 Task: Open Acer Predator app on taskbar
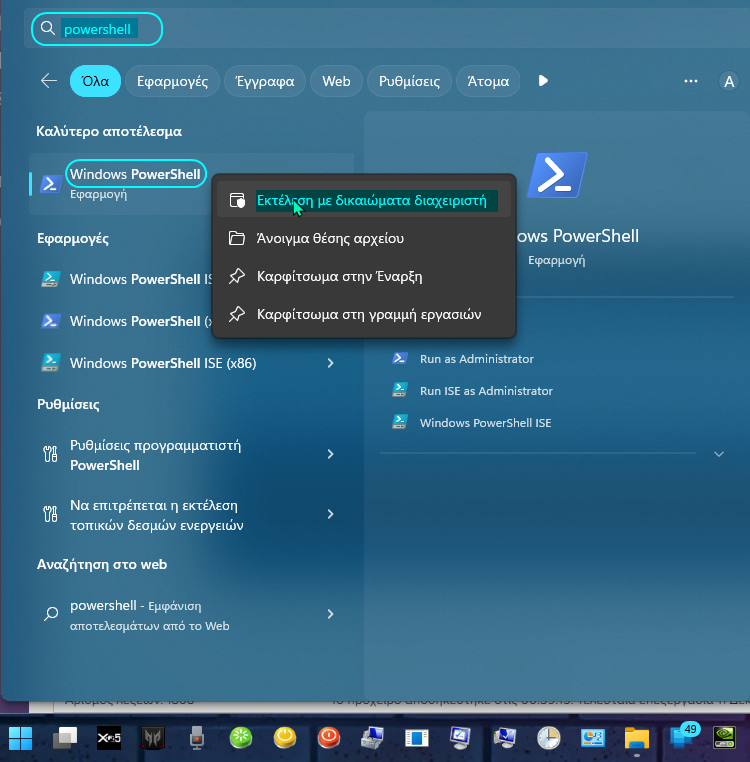[x=153, y=738]
